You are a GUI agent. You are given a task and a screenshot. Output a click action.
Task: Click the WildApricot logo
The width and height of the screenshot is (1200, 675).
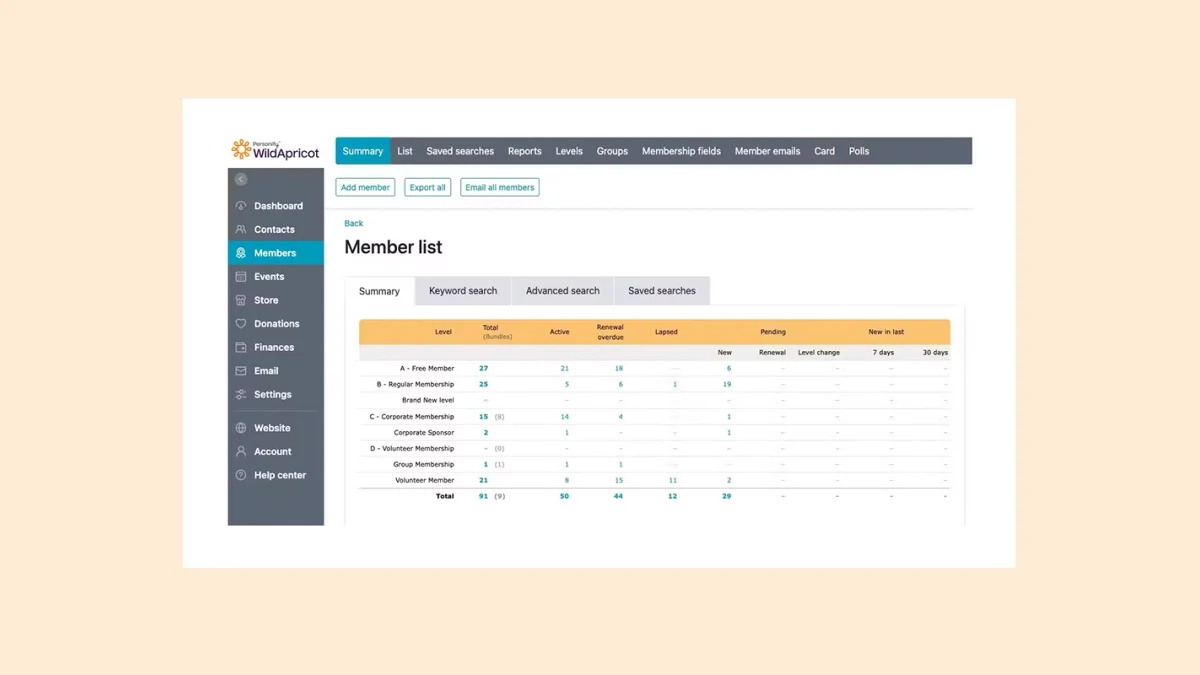coord(275,149)
